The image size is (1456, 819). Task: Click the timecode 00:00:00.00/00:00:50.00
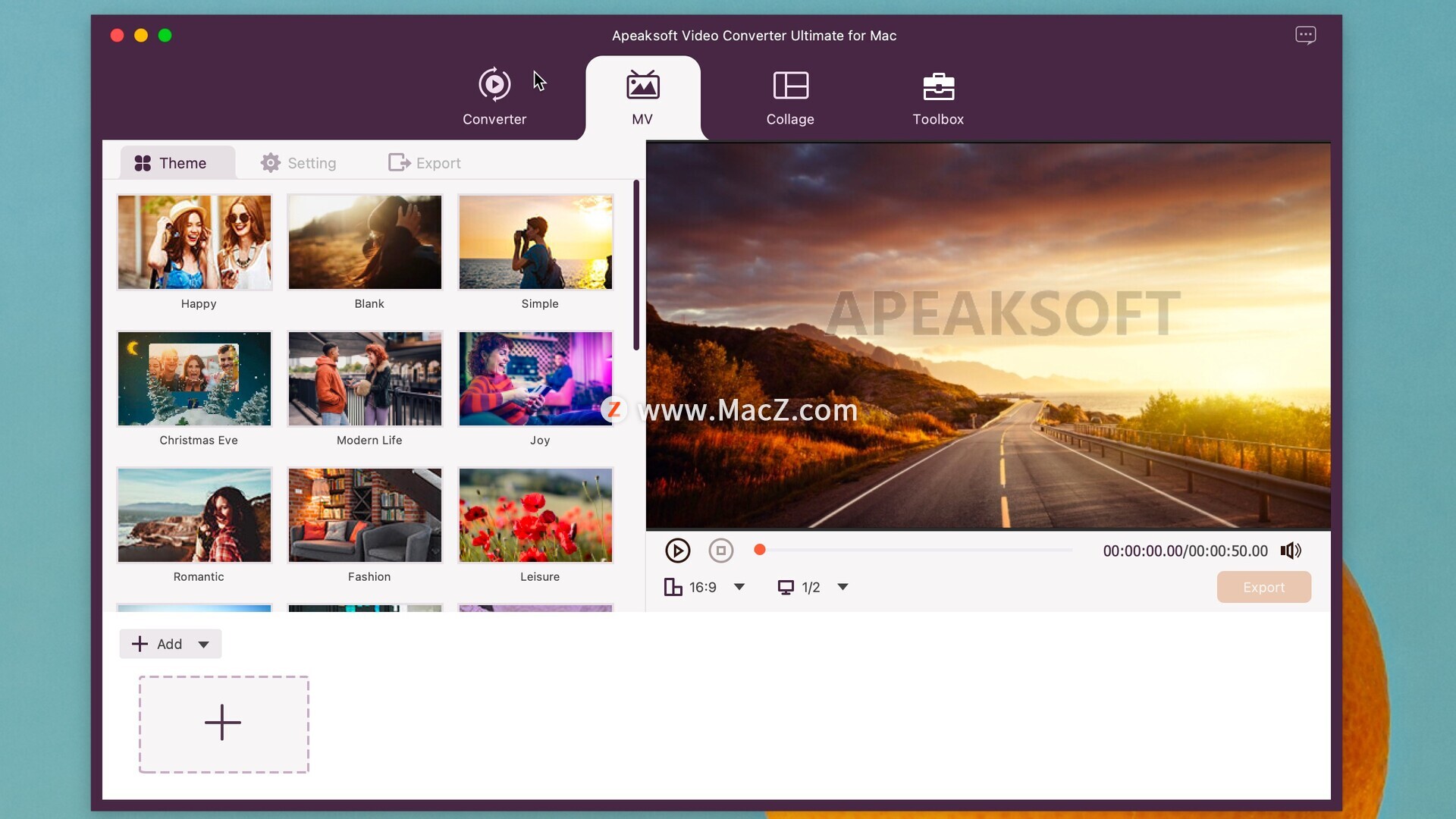coord(1185,551)
